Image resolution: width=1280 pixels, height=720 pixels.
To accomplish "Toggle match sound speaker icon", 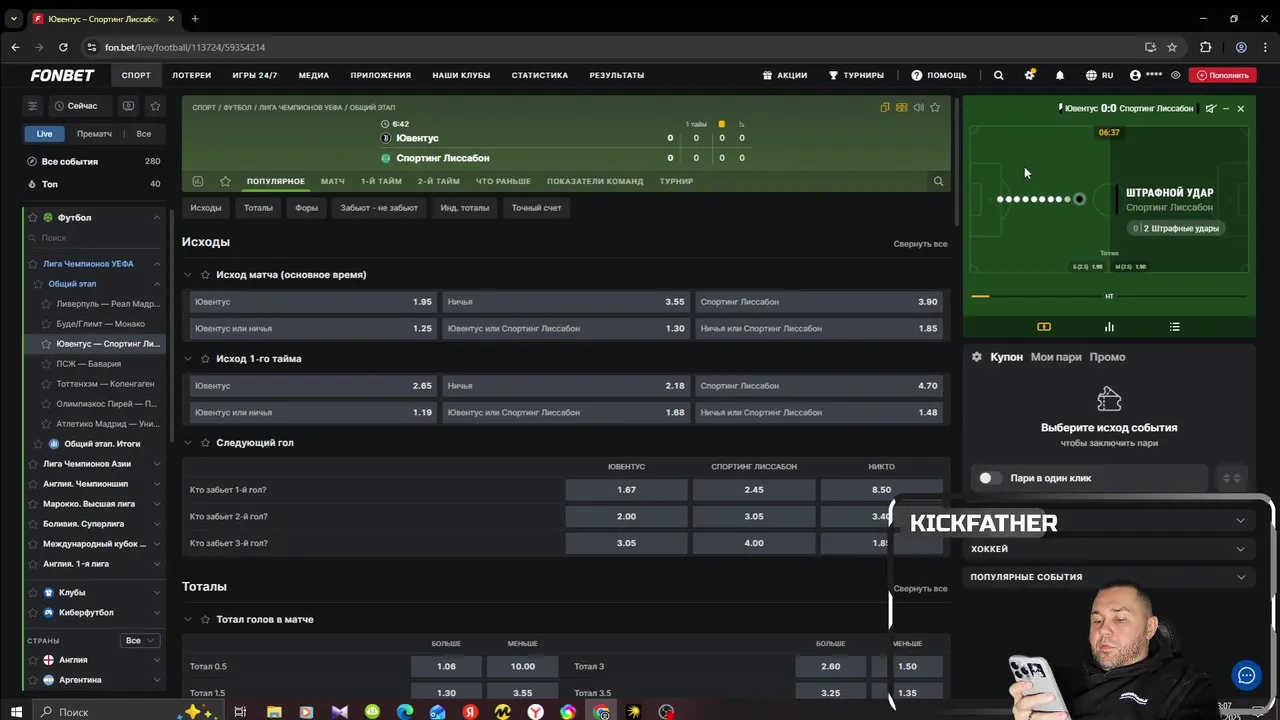I will click(x=918, y=107).
